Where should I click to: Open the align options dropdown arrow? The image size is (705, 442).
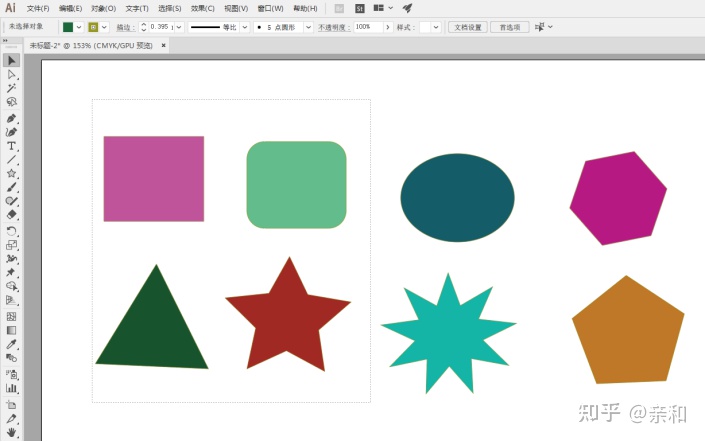pyautogui.click(x=550, y=27)
